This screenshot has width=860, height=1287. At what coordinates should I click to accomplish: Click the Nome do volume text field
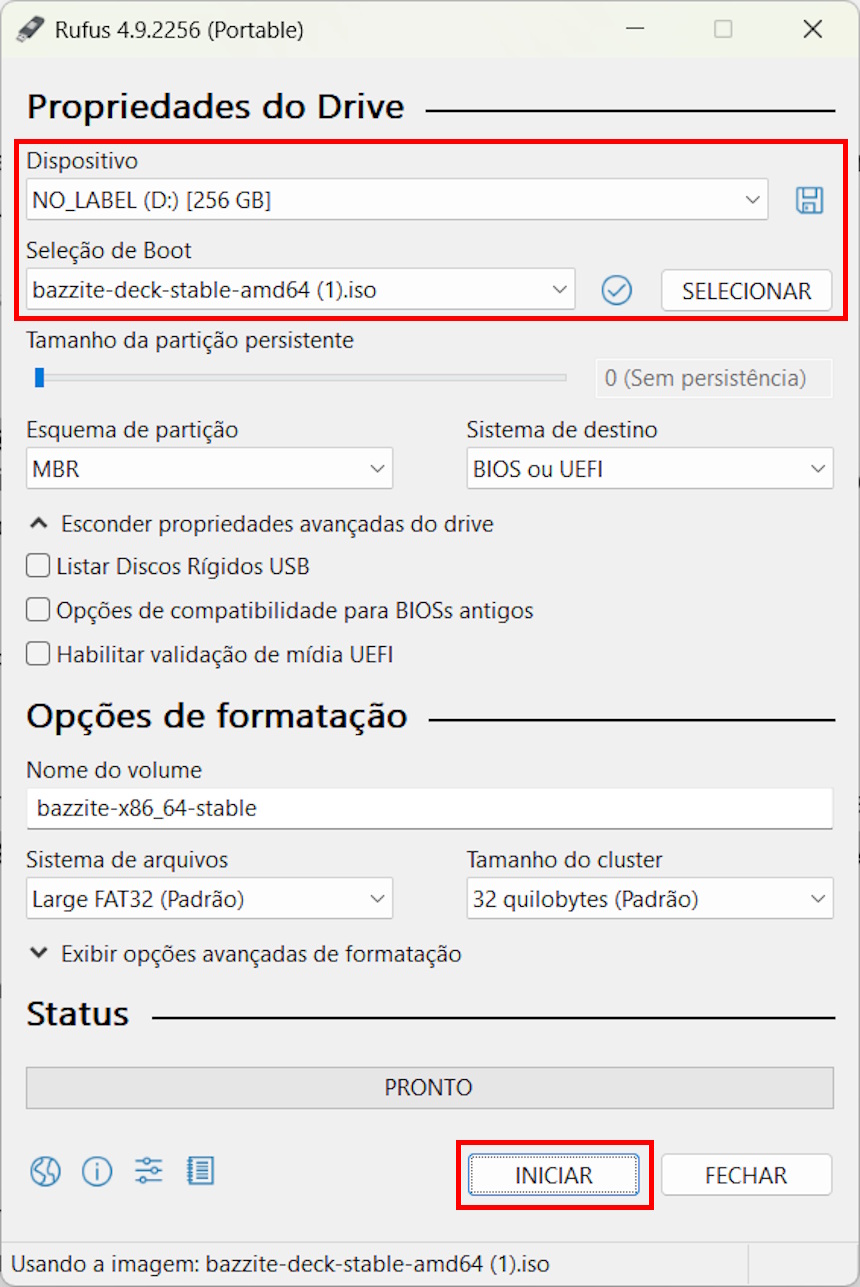click(x=430, y=808)
